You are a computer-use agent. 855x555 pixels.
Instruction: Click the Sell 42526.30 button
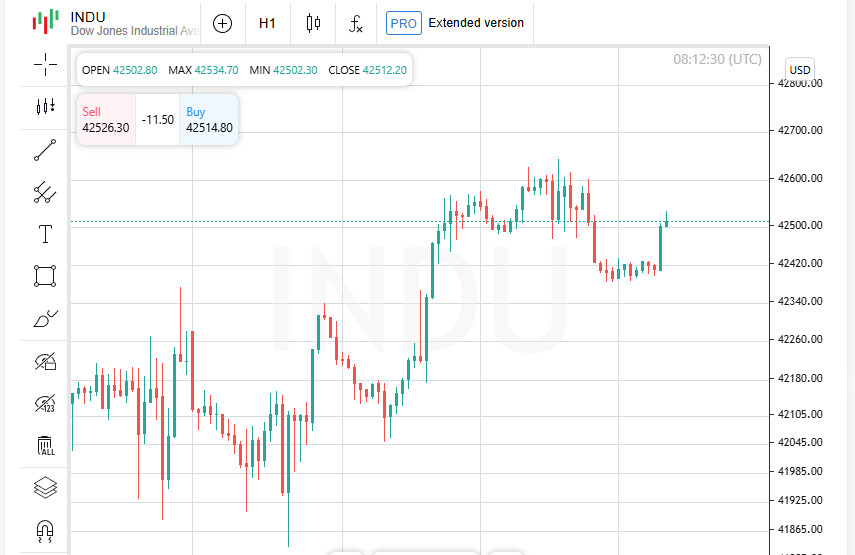(x=106, y=120)
